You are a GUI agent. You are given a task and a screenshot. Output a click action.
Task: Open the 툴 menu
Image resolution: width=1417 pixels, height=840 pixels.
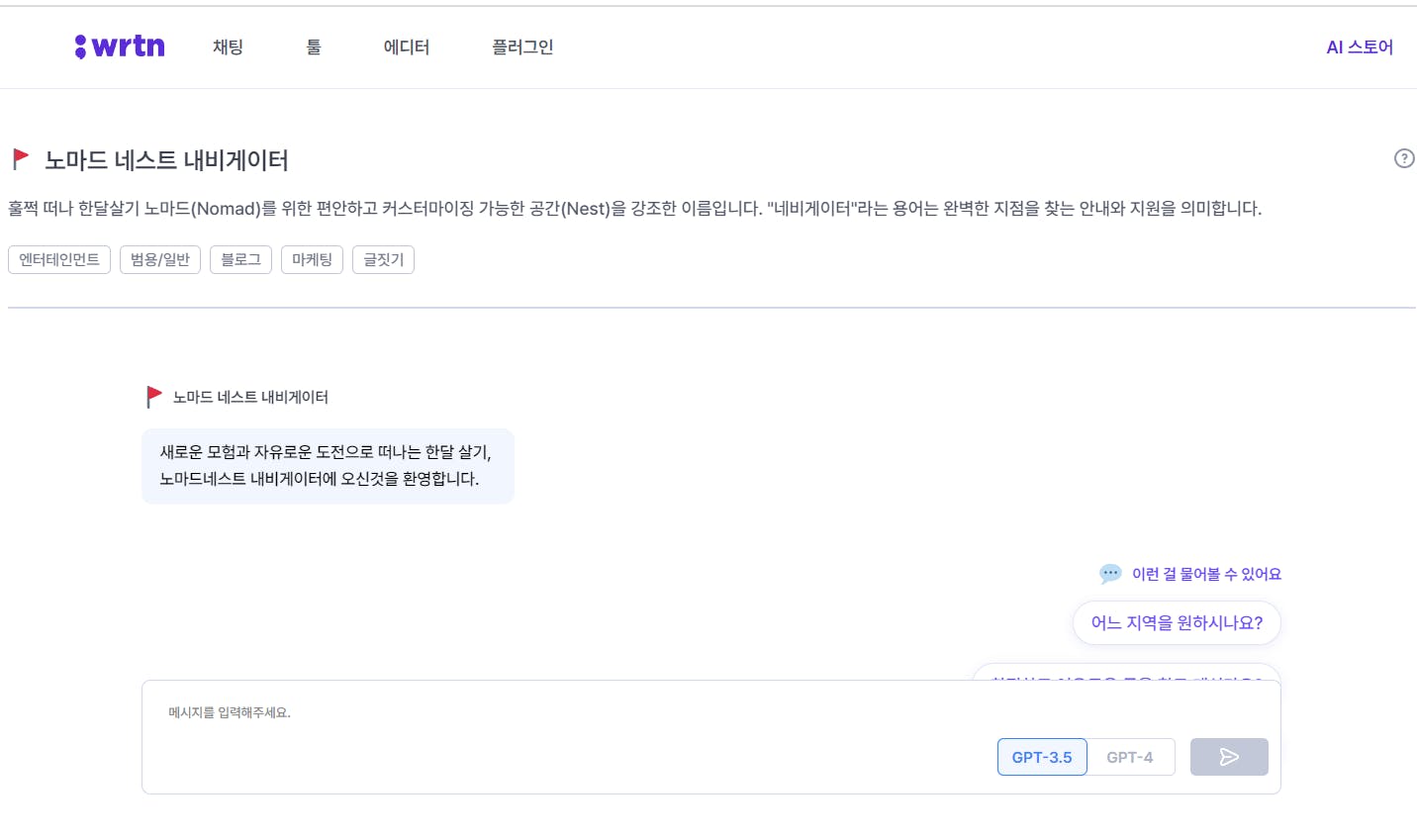[314, 47]
